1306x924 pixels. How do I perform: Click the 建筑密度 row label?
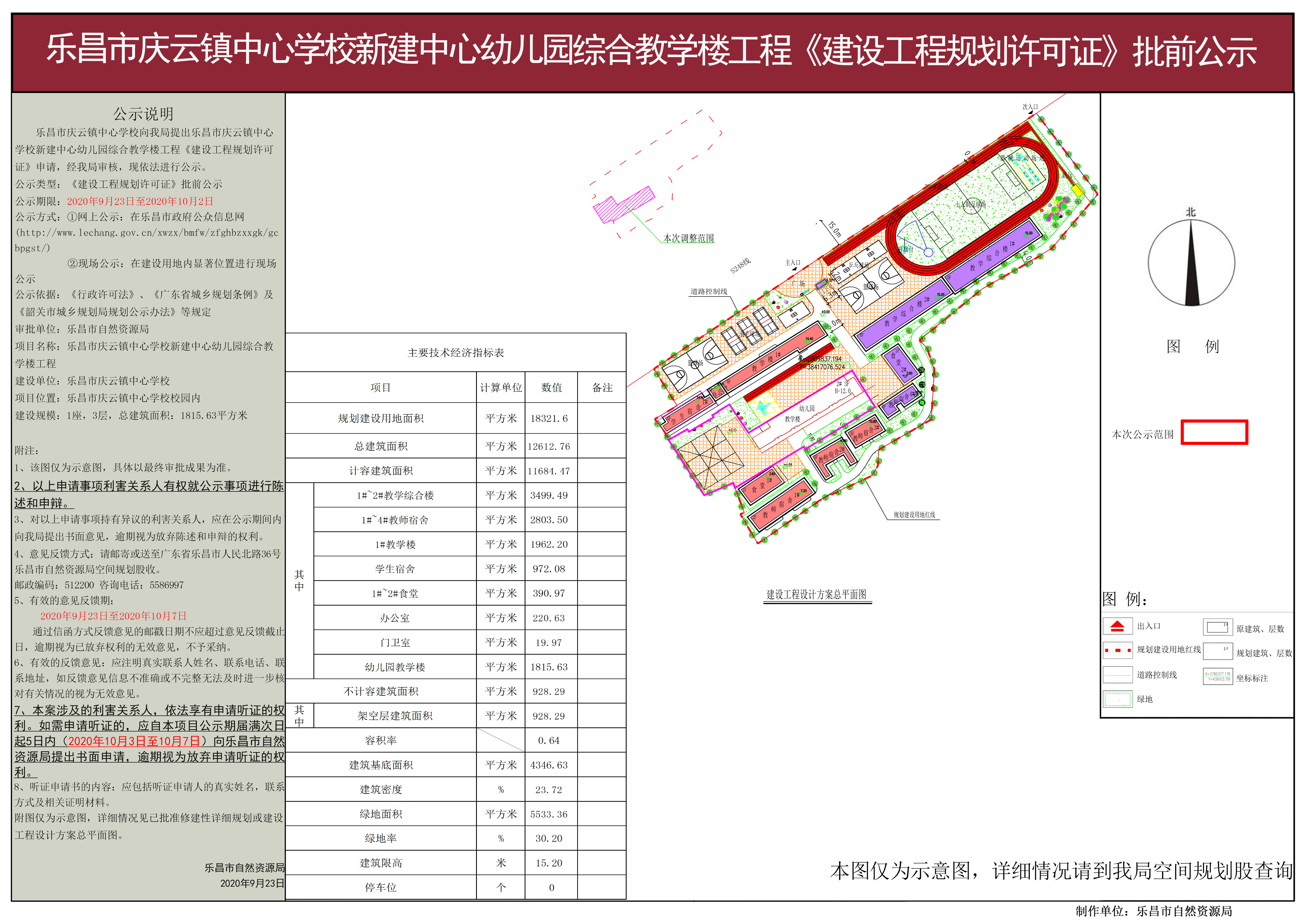click(x=381, y=790)
